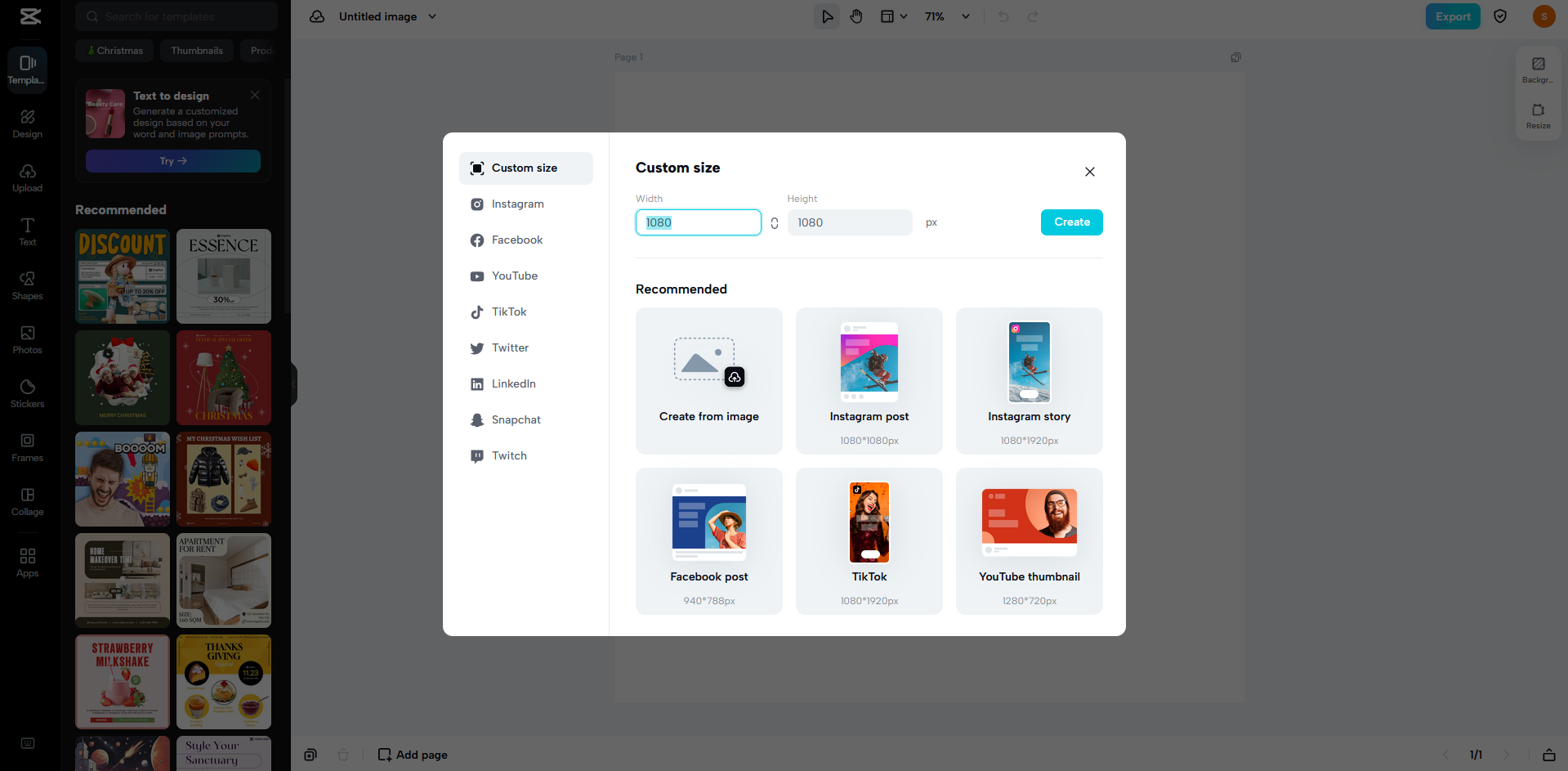This screenshot has width=1568, height=771.
Task: Select the YouTube category in size list
Action: pos(514,276)
